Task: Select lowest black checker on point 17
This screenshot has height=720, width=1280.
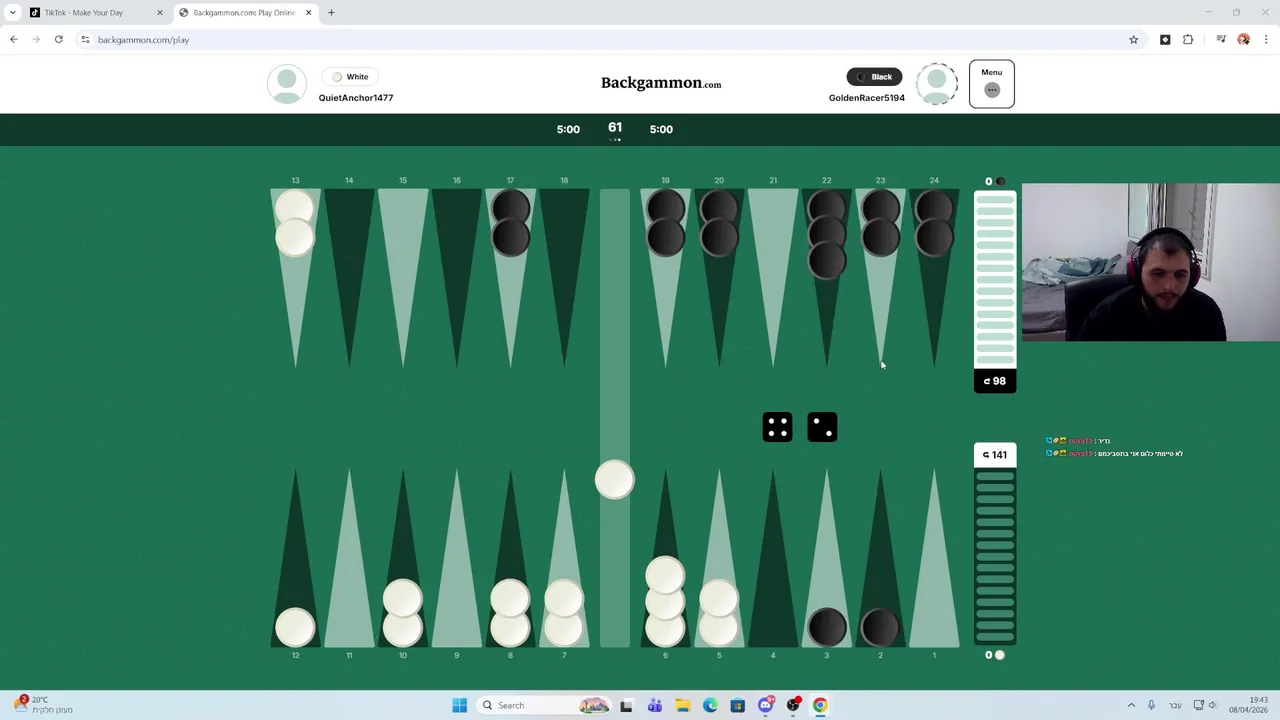Action: 510,237
